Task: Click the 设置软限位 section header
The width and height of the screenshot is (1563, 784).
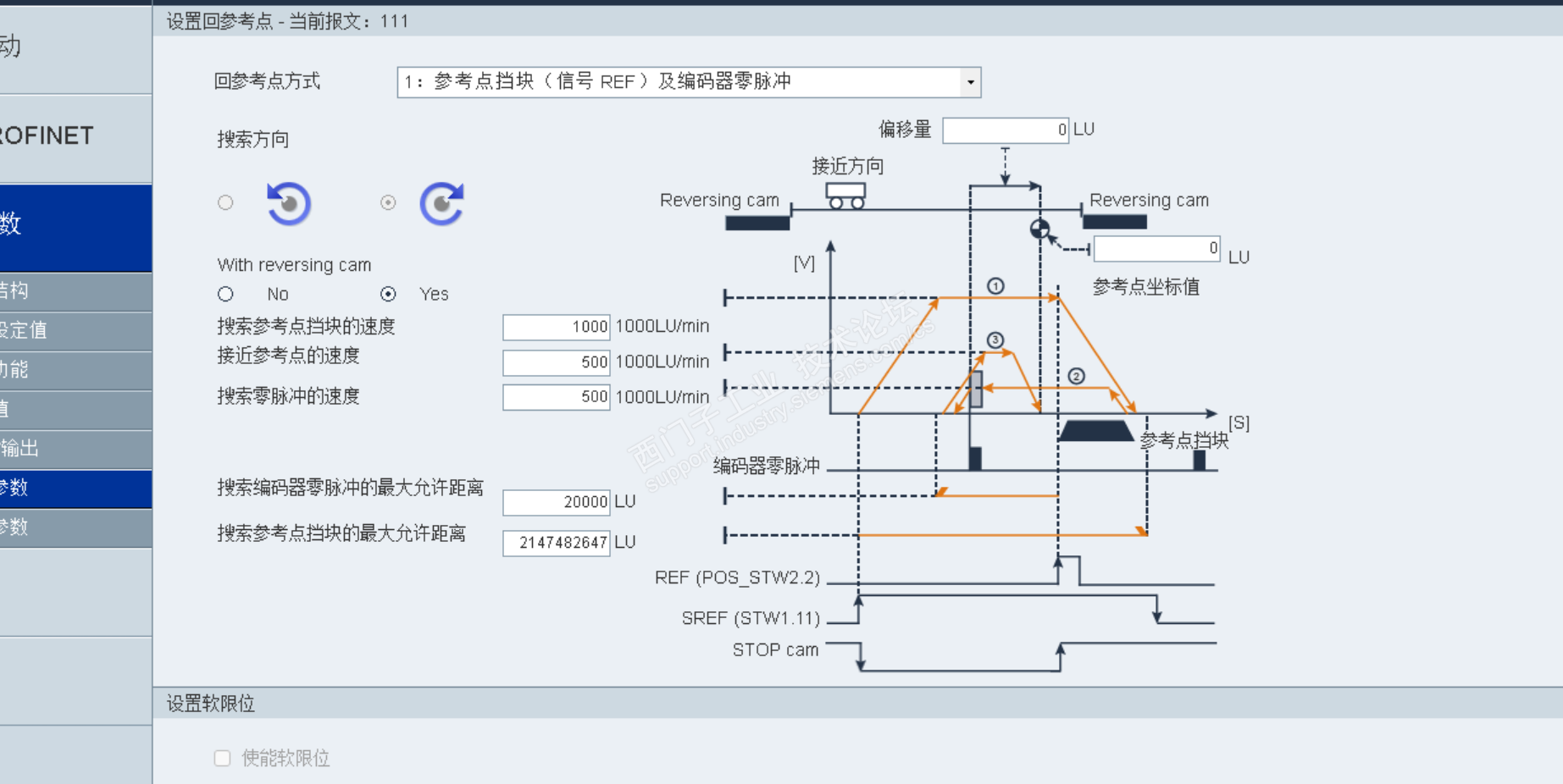Action: [857, 704]
